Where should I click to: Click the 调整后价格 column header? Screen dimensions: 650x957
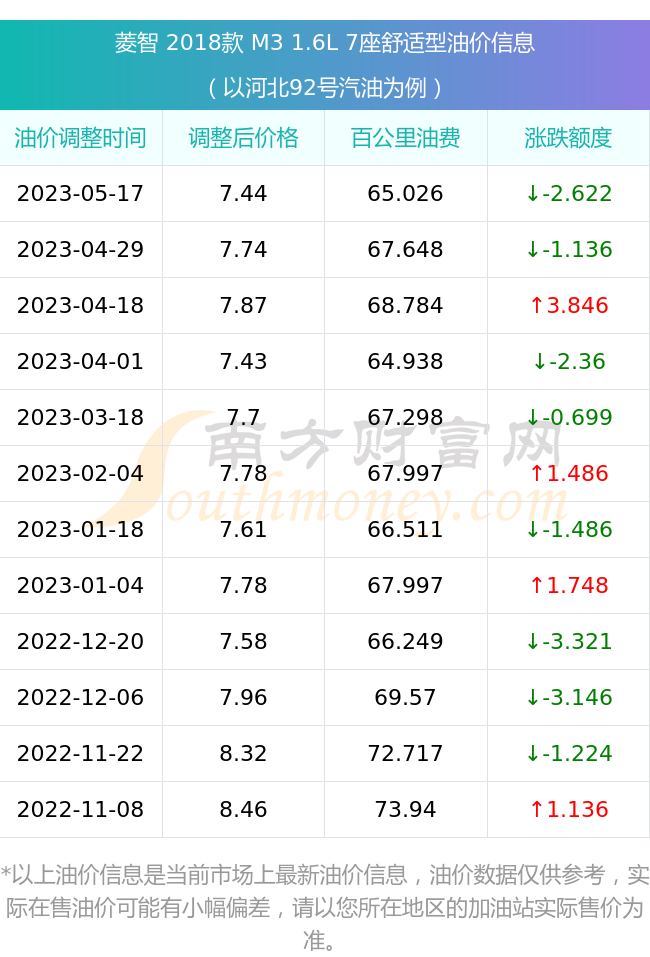tap(243, 138)
